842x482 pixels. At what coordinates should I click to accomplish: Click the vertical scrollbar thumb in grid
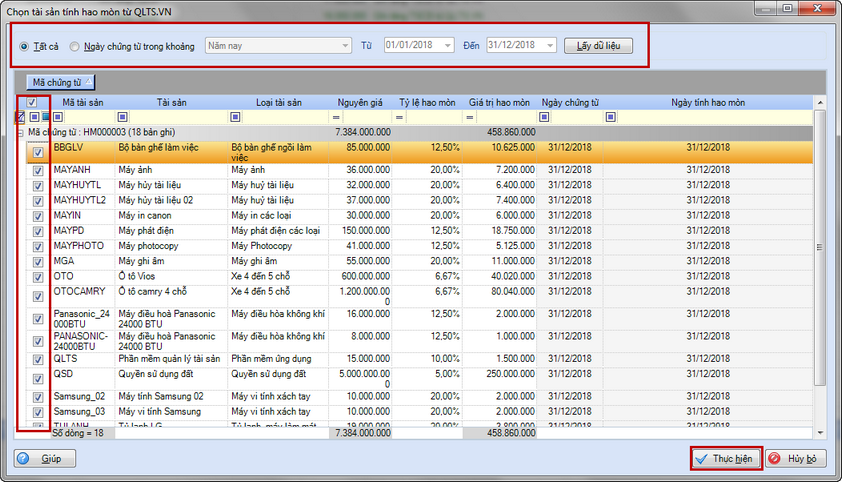coord(819,247)
